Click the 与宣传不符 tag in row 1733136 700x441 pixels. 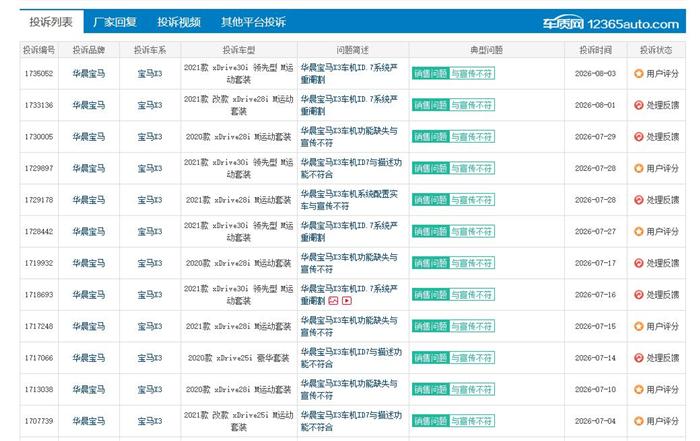point(471,105)
